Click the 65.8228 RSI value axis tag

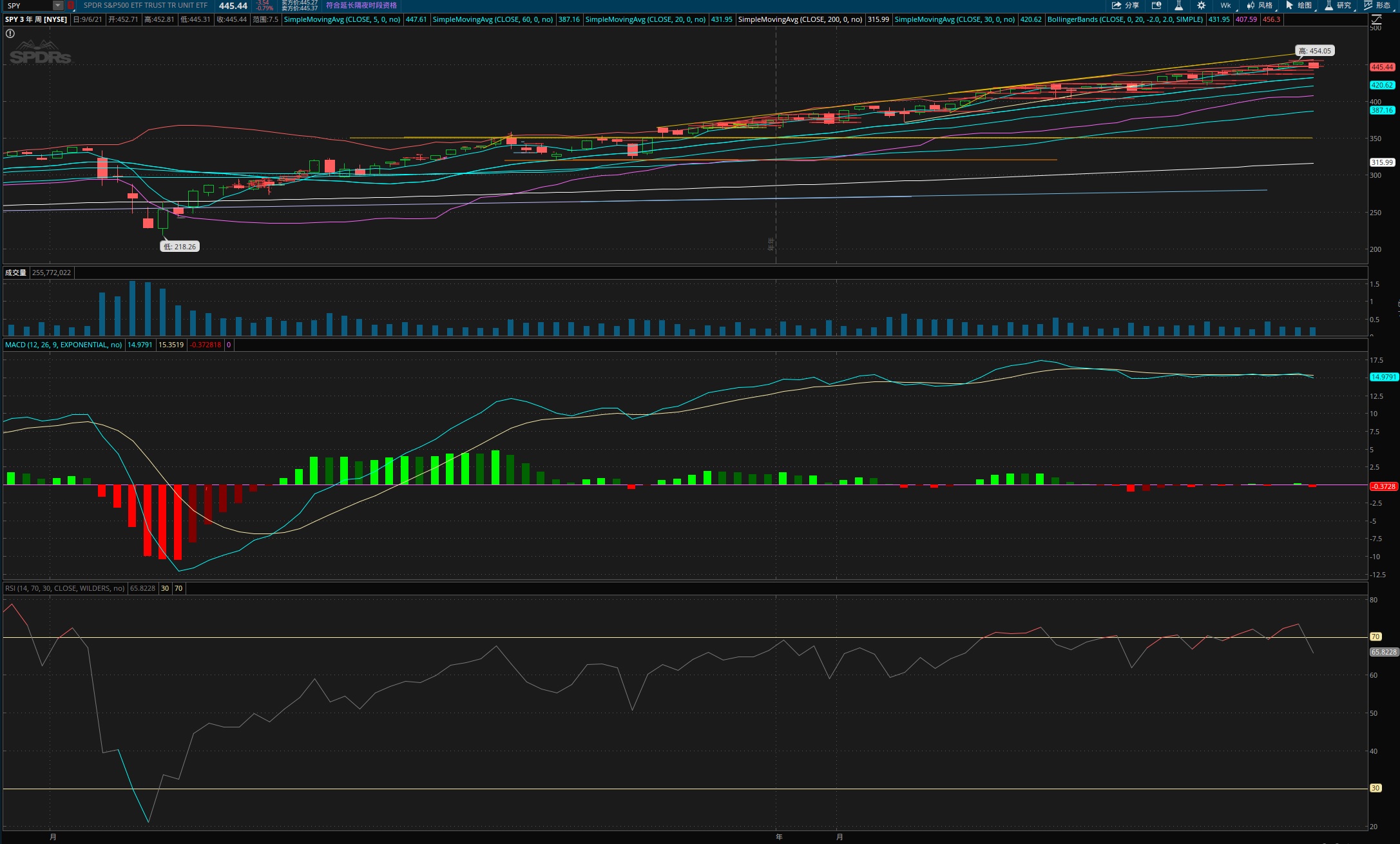pyautogui.click(x=1384, y=652)
